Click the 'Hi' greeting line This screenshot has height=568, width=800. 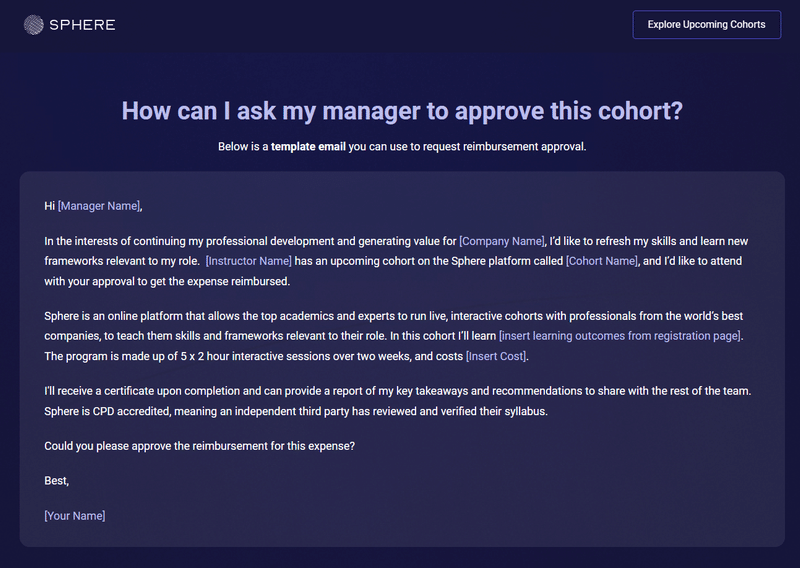click(x=50, y=206)
